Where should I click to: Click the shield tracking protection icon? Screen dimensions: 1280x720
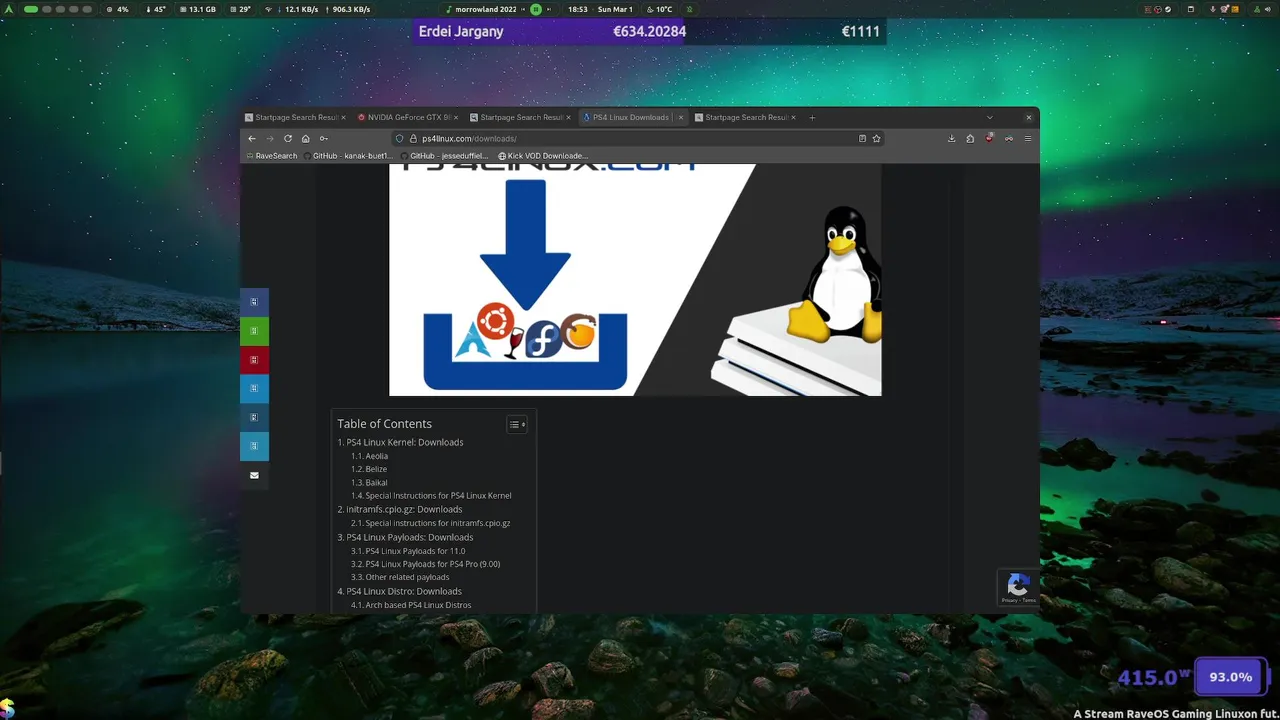(399, 138)
